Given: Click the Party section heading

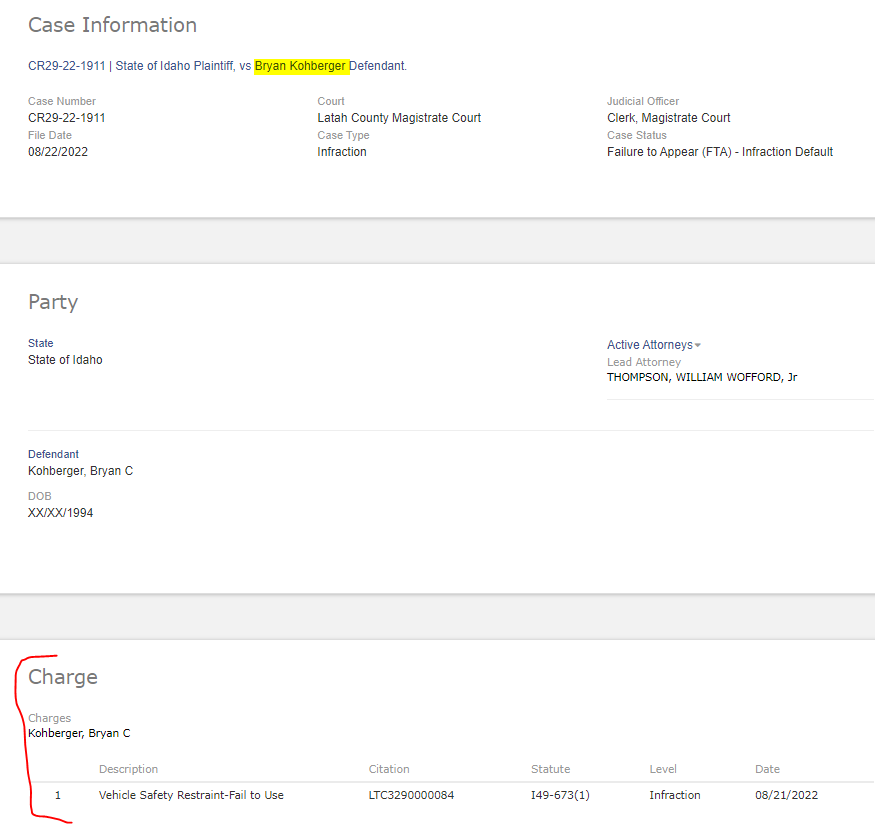Looking at the screenshot, I should [x=53, y=302].
